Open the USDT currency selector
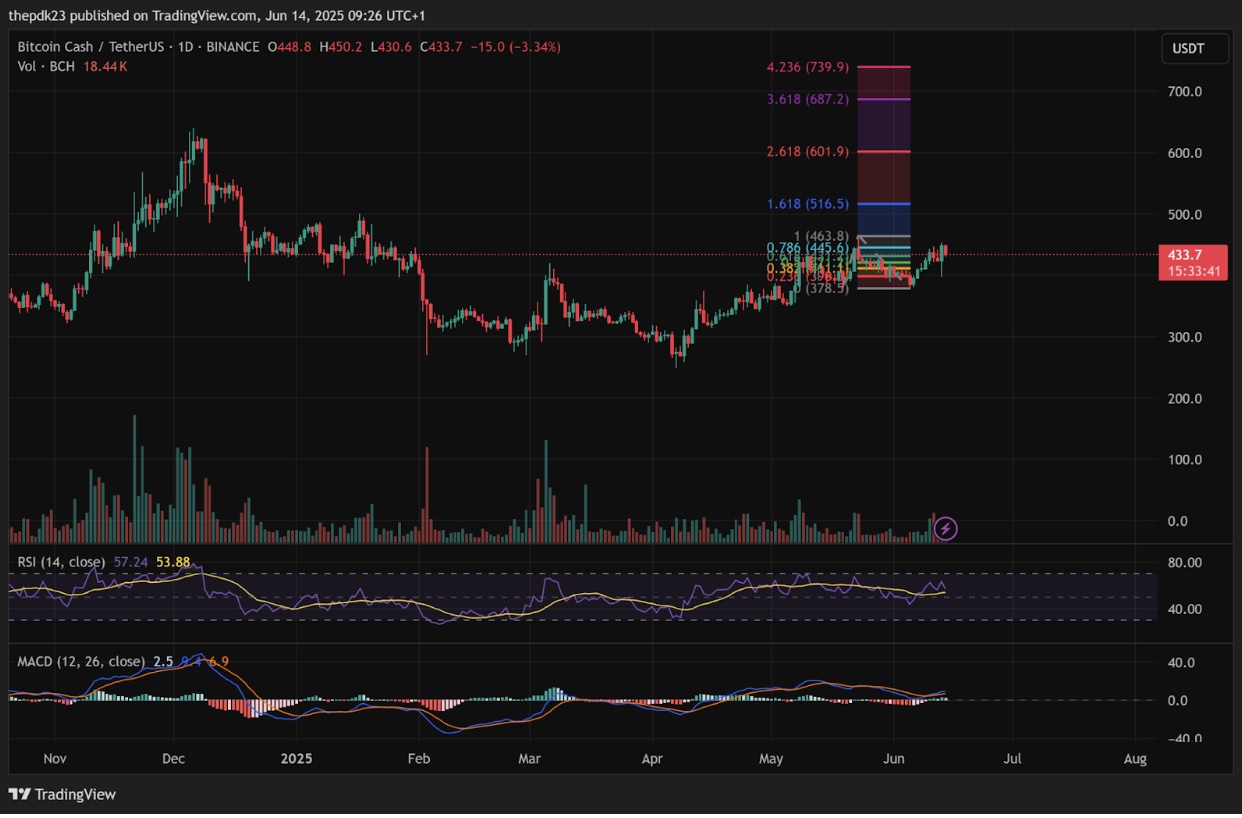Viewport: 1242px width, 818px height. 1195,48
